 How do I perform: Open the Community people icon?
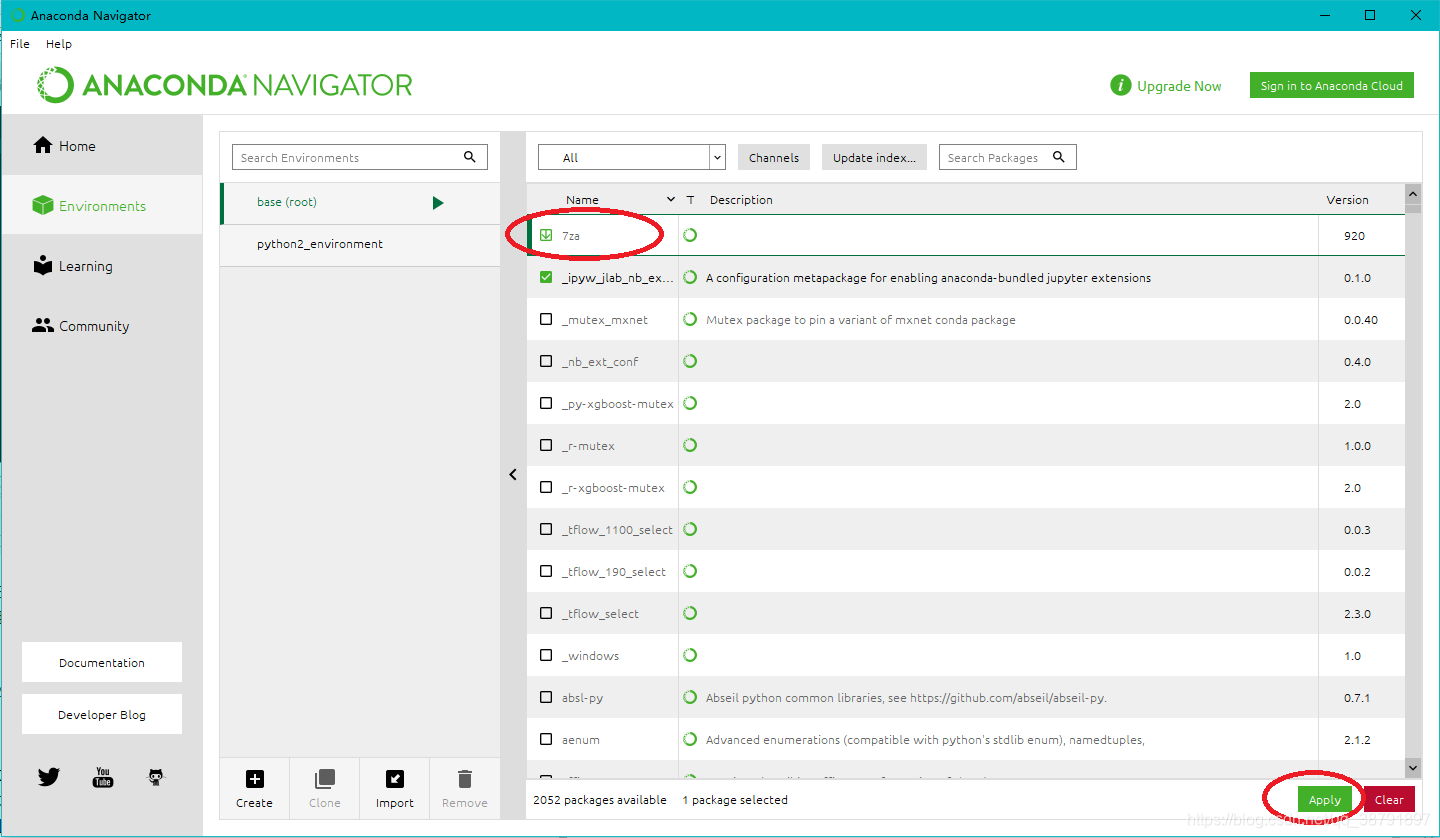click(42, 326)
